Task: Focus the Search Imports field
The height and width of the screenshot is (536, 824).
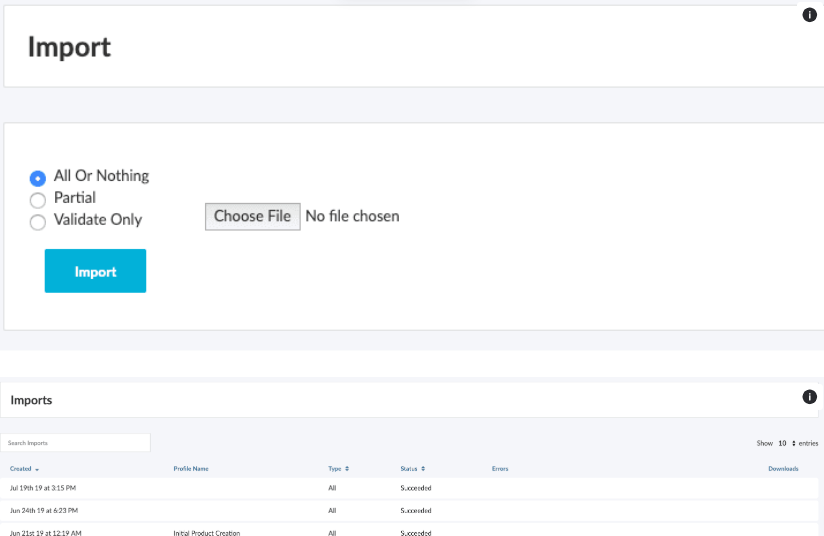Action: 76,442
